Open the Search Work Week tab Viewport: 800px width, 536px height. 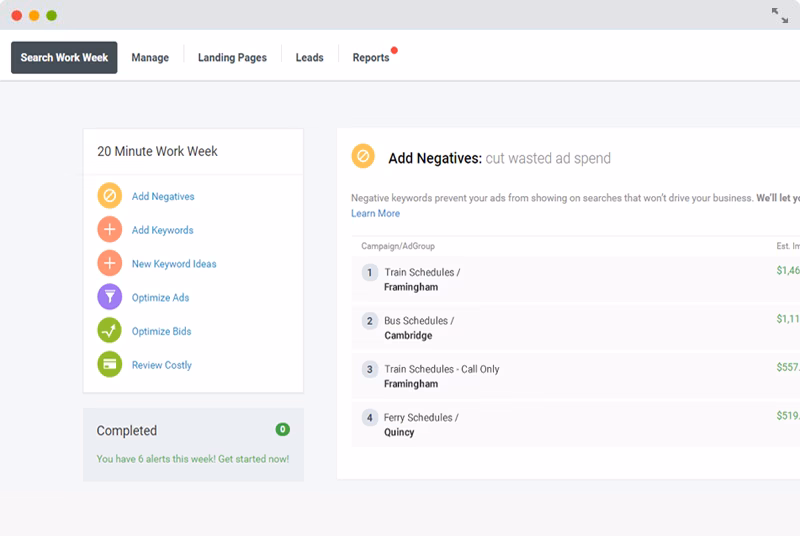tap(64, 58)
